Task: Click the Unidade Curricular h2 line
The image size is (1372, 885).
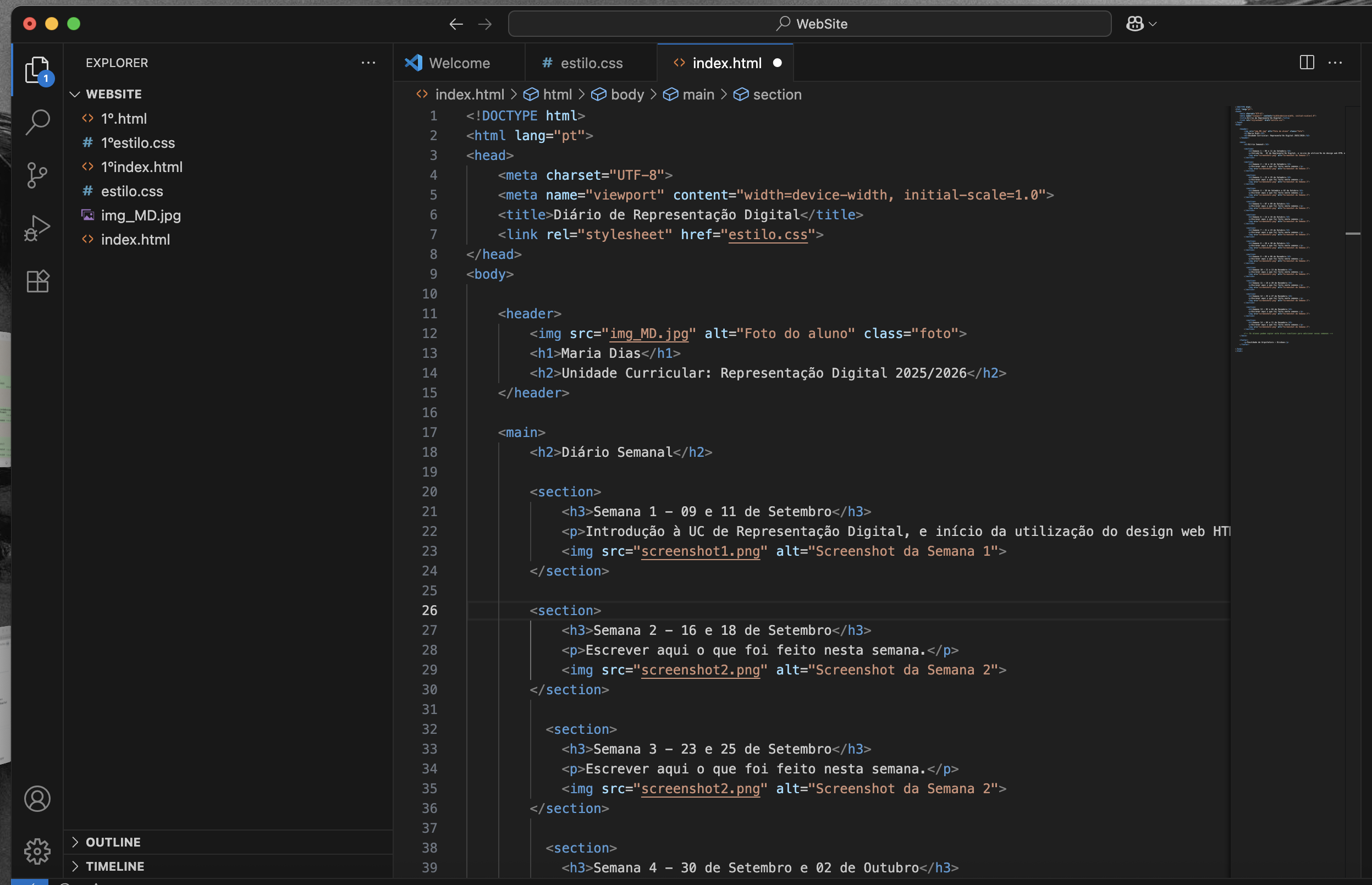Action: click(x=767, y=373)
